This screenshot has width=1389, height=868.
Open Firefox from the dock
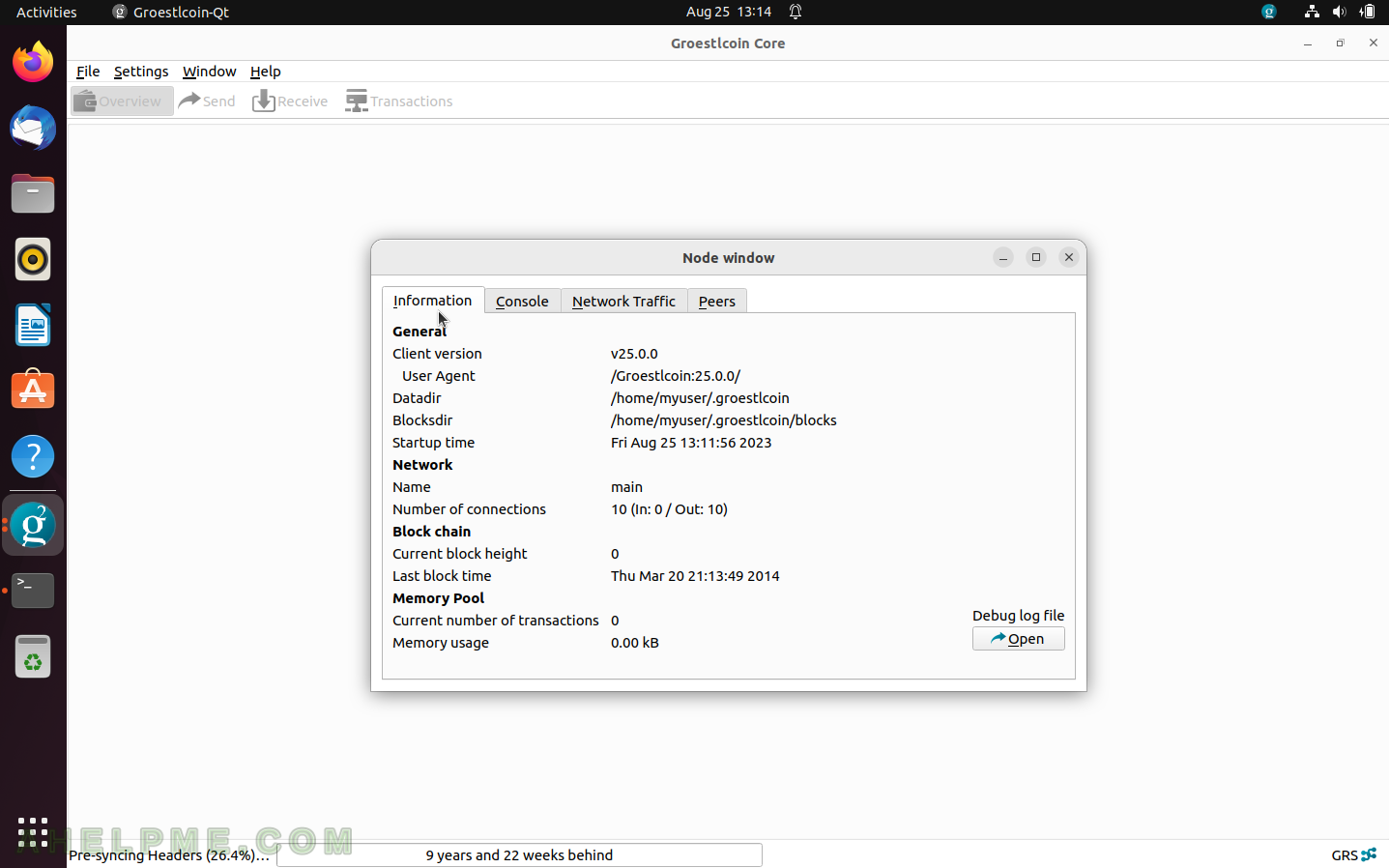(33, 62)
